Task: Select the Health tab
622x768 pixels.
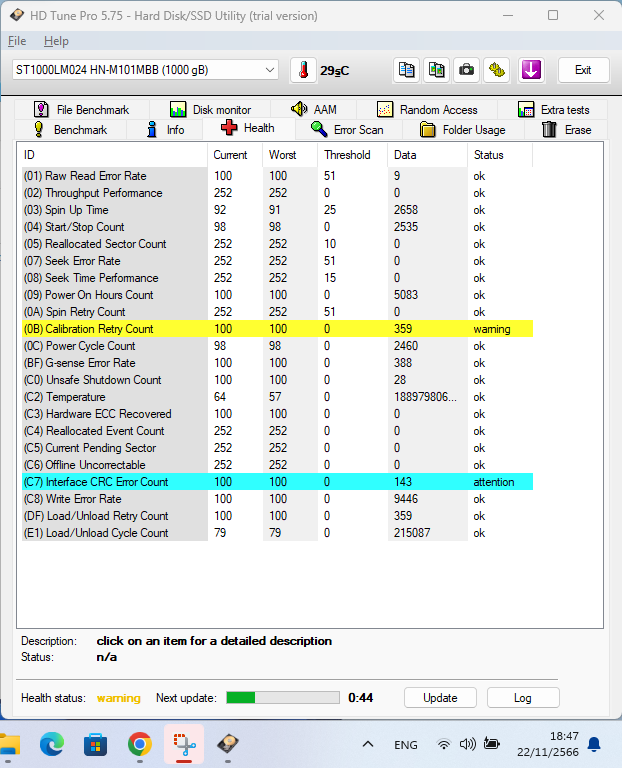Action: pyautogui.click(x=249, y=128)
